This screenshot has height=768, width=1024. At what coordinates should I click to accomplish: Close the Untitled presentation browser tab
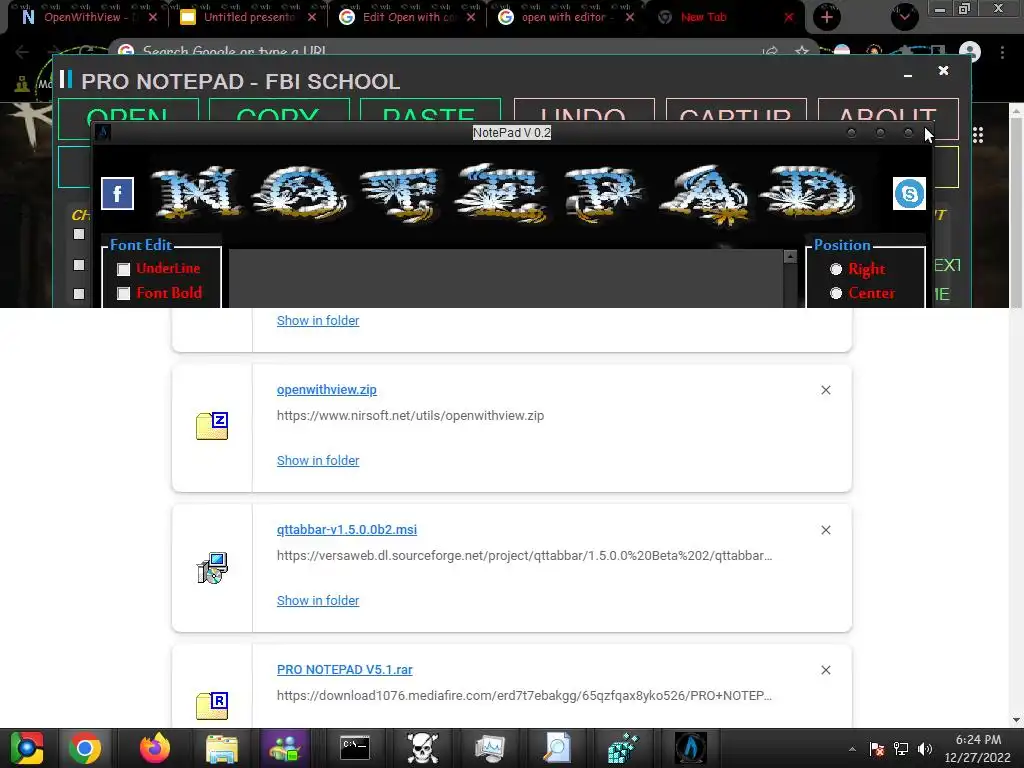[312, 17]
